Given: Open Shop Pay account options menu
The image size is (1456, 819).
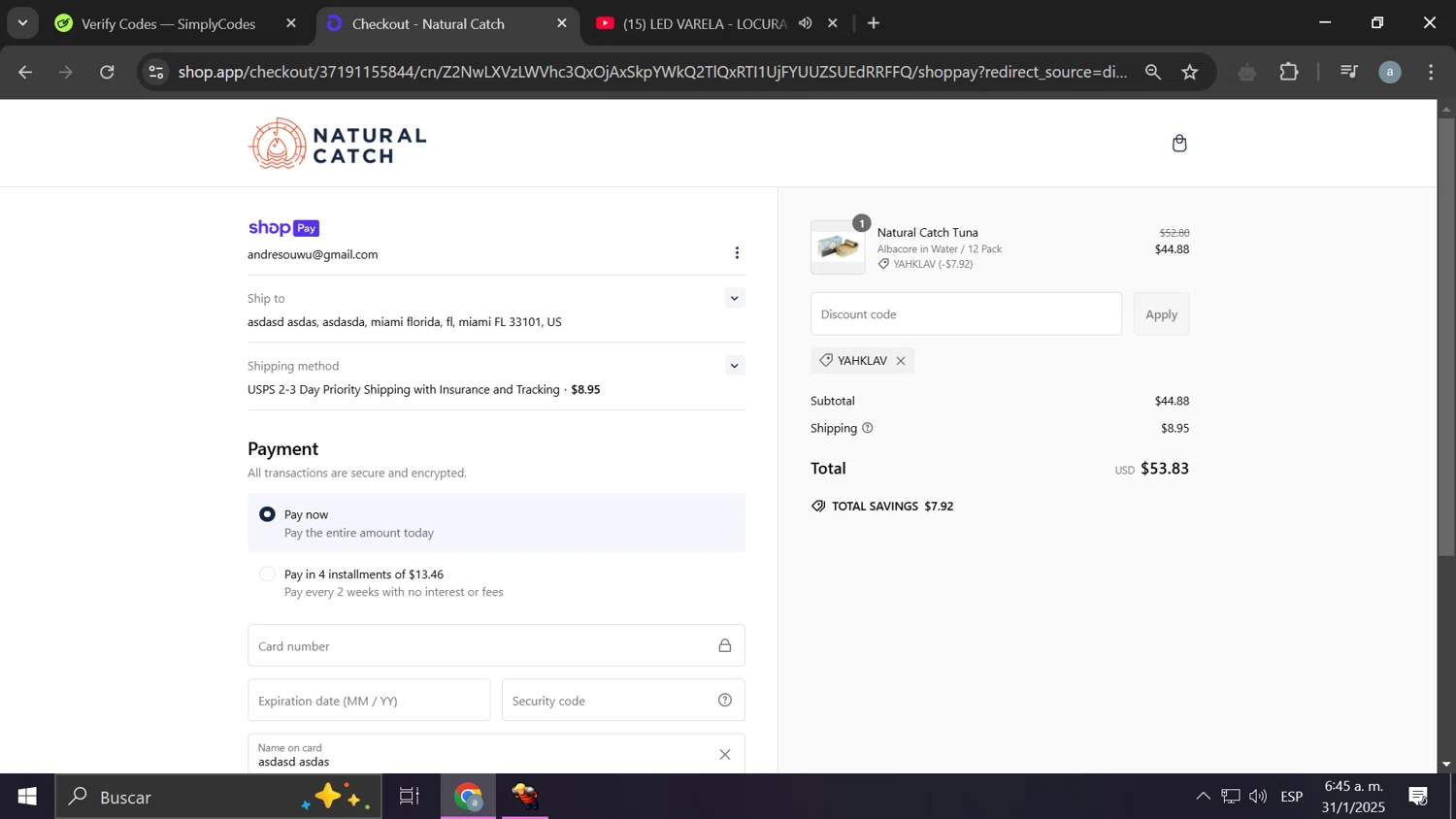Looking at the screenshot, I should point(737,253).
